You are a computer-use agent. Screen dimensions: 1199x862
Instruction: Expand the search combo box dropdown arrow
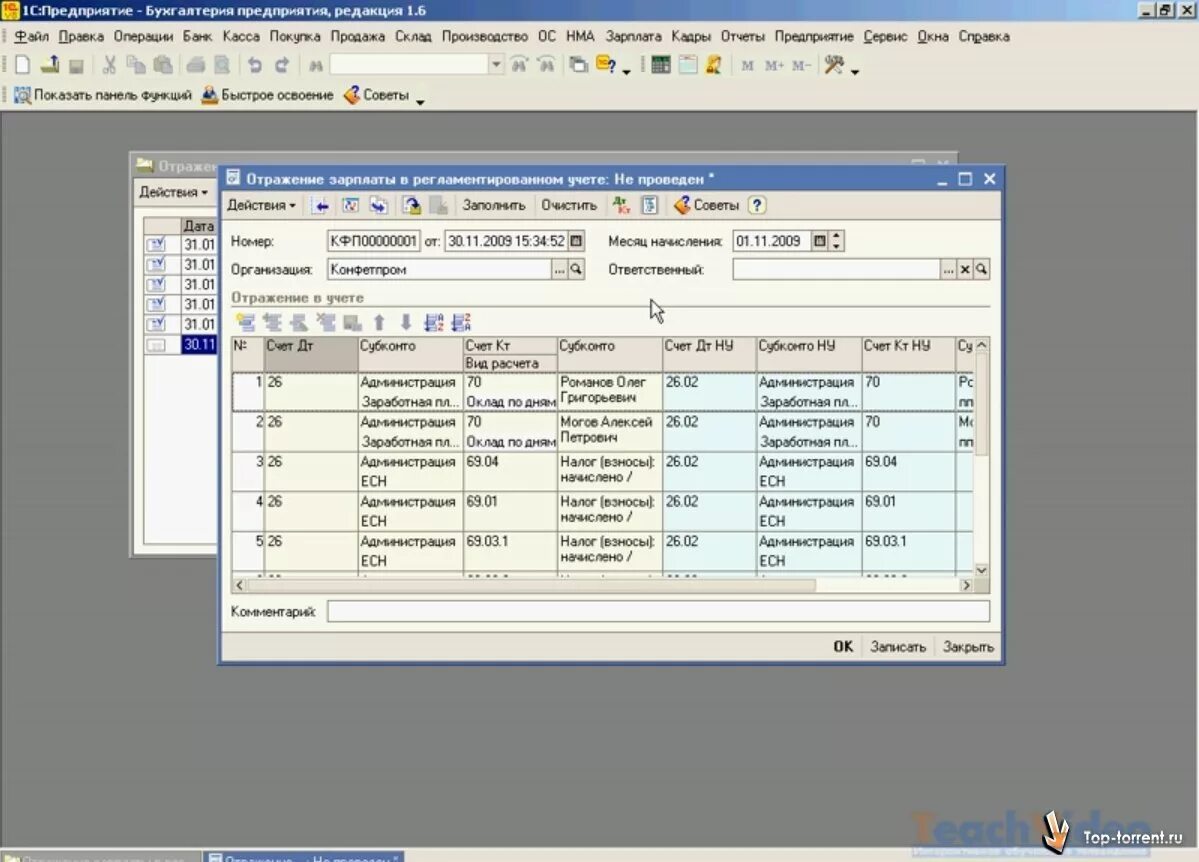click(496, 66)
